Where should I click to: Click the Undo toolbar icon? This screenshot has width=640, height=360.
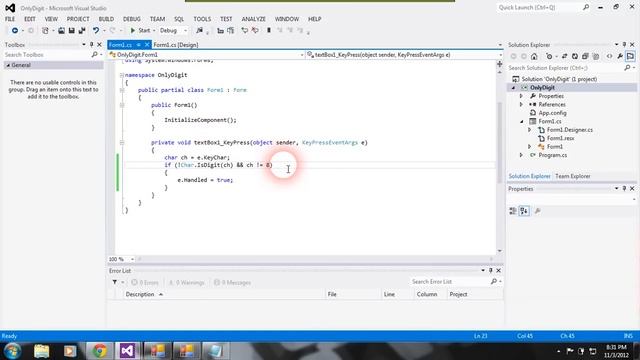(96, 31)
